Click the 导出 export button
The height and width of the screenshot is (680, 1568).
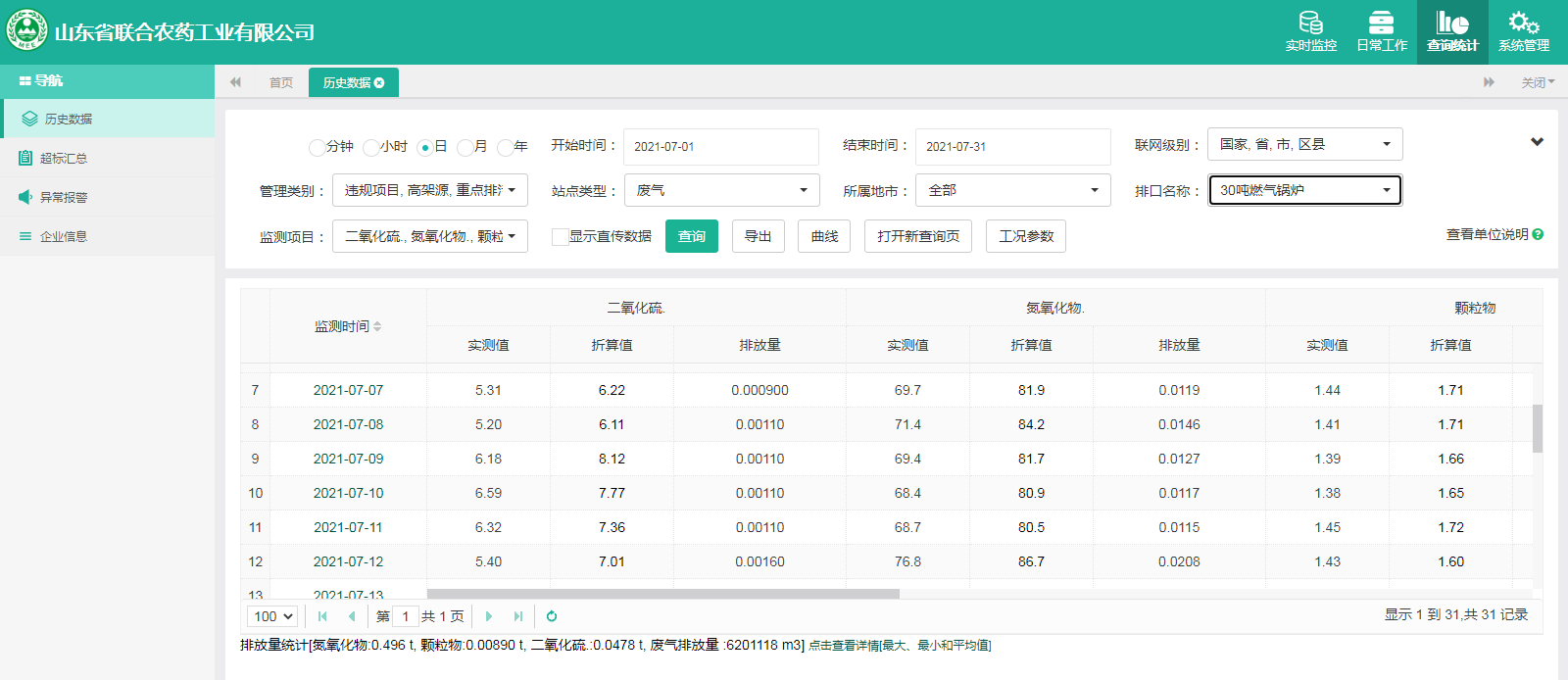(758, 236)
